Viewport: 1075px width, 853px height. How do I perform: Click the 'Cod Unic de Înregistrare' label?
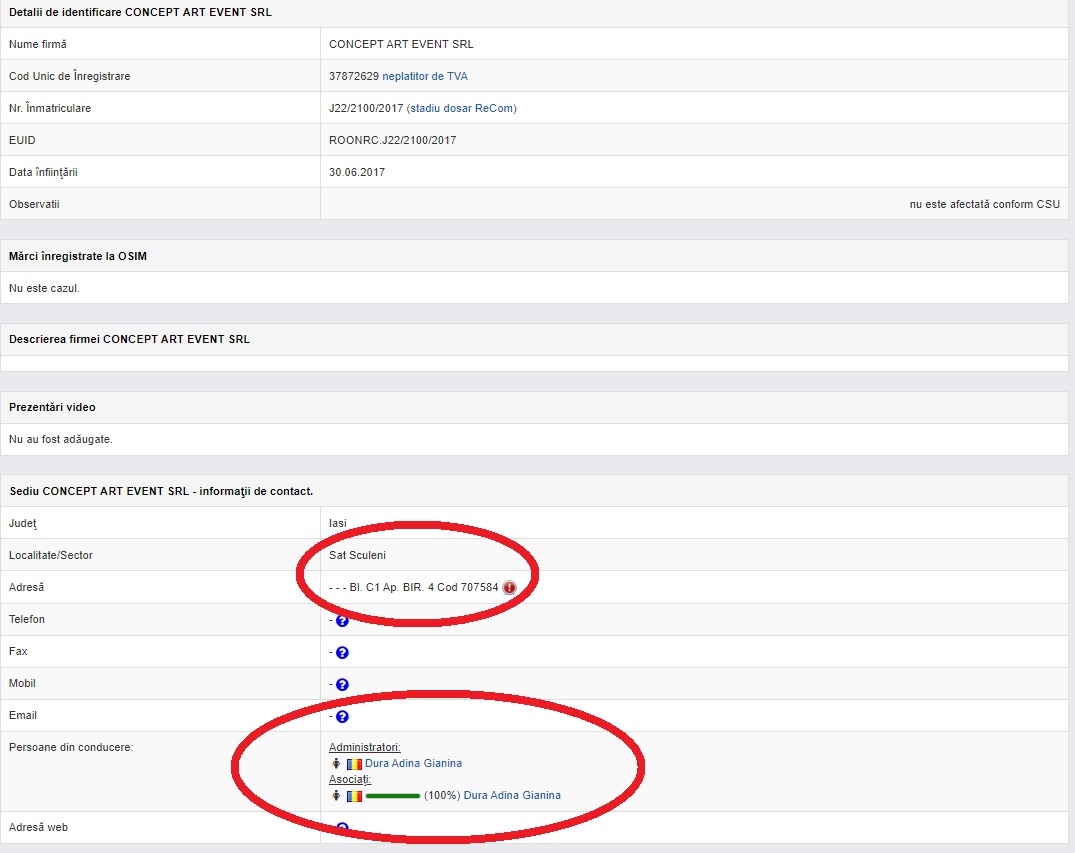[69, 76]
